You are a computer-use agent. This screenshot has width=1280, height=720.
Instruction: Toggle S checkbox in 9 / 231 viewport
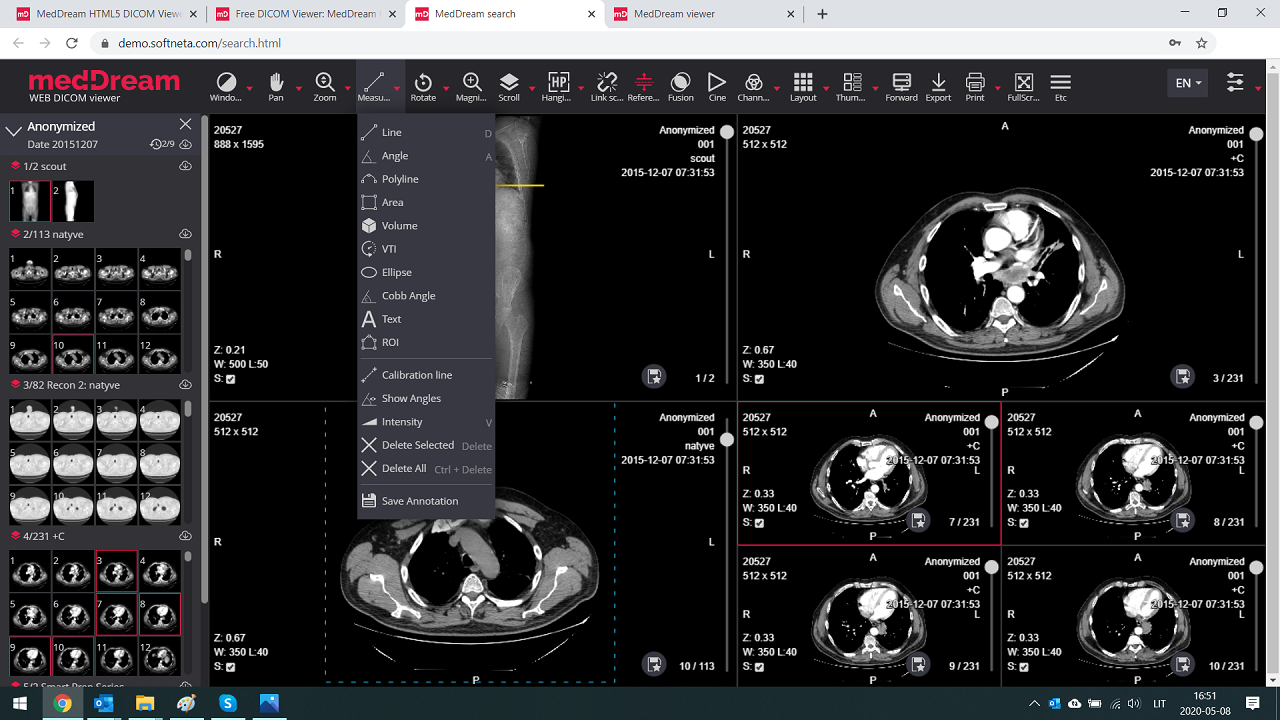click(760, 667)
